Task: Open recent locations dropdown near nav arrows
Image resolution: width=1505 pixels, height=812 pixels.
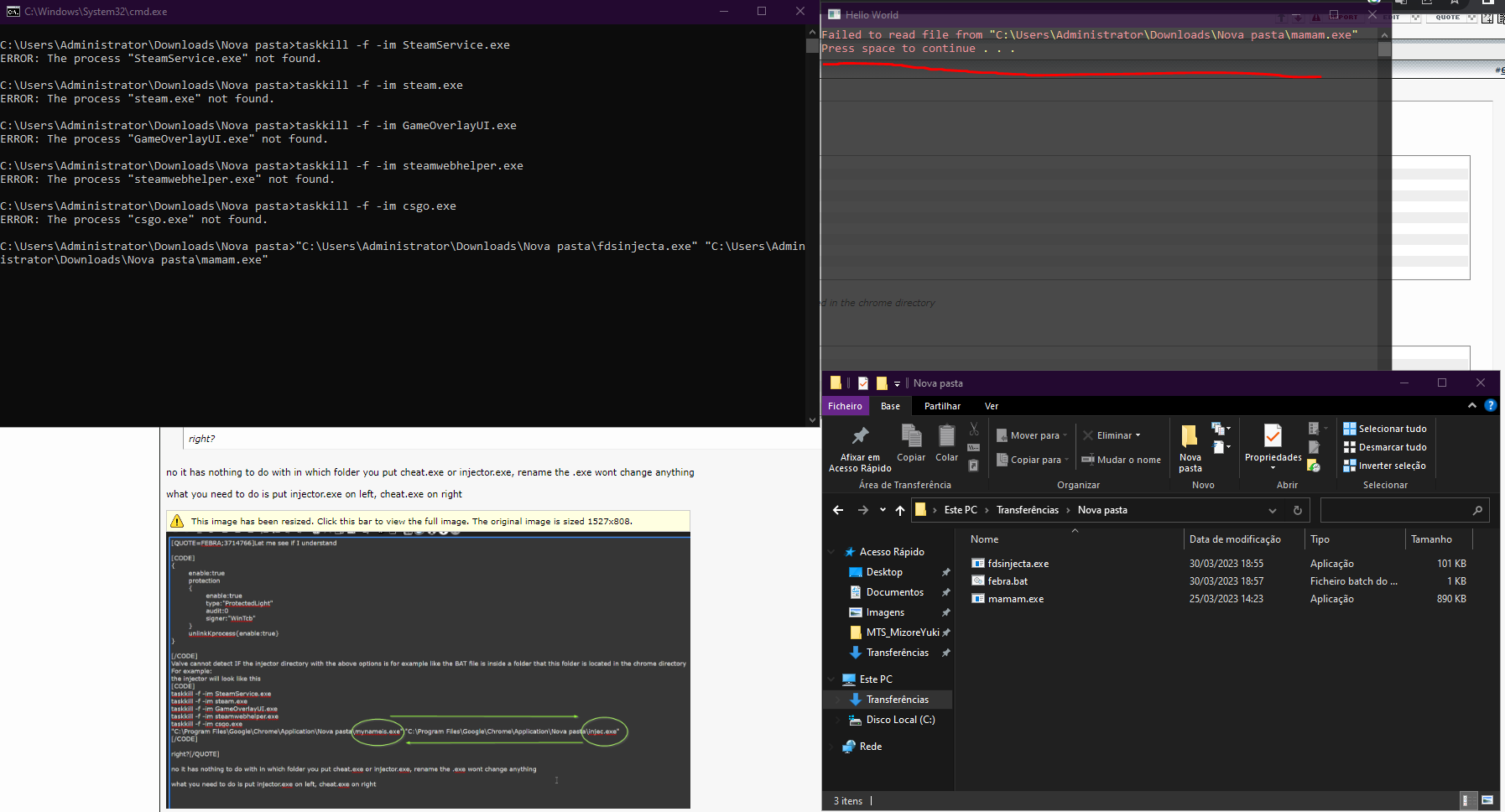Action: click(883, 510)
